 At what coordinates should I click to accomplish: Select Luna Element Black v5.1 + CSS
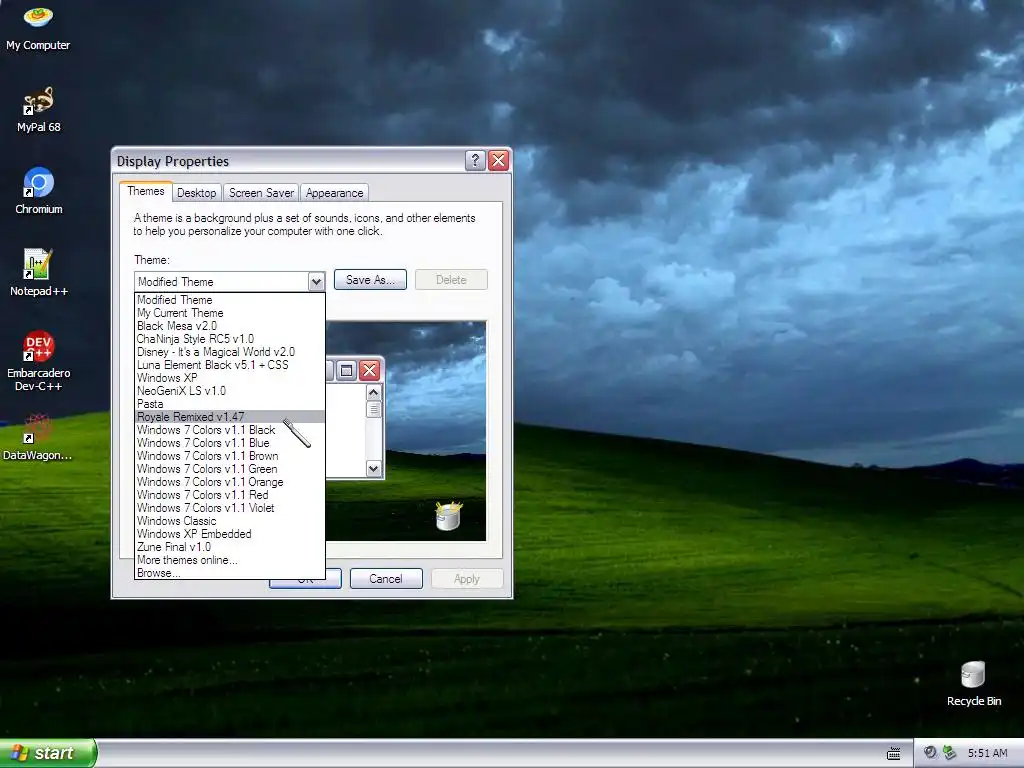230,365
